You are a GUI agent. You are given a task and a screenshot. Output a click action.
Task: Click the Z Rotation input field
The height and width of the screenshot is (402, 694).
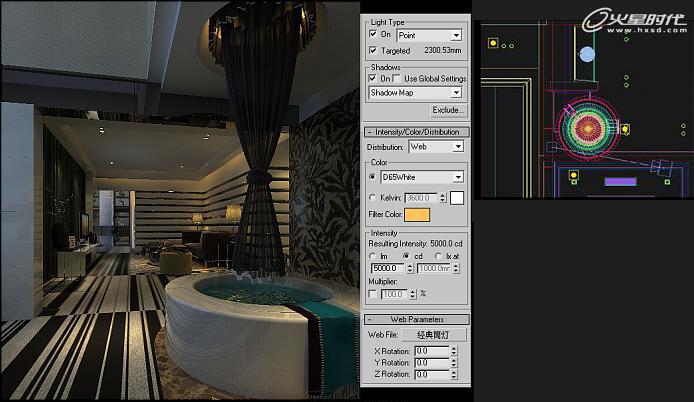pyautogui.click(x=432, y=374)
